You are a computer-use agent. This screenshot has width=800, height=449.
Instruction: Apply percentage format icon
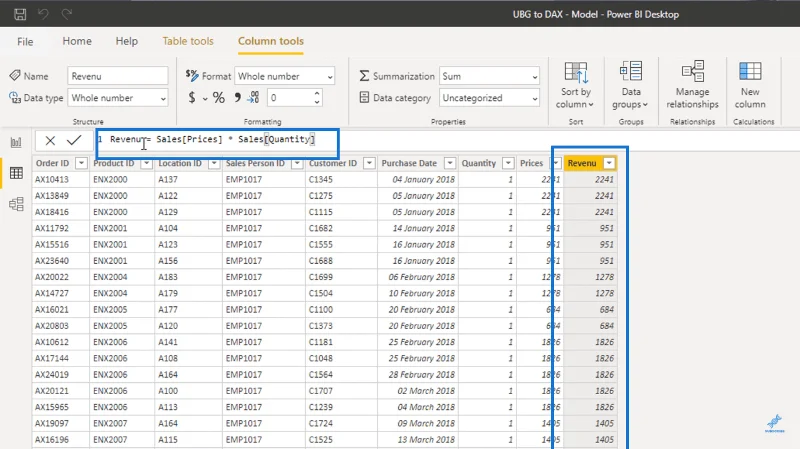[219, 97]
